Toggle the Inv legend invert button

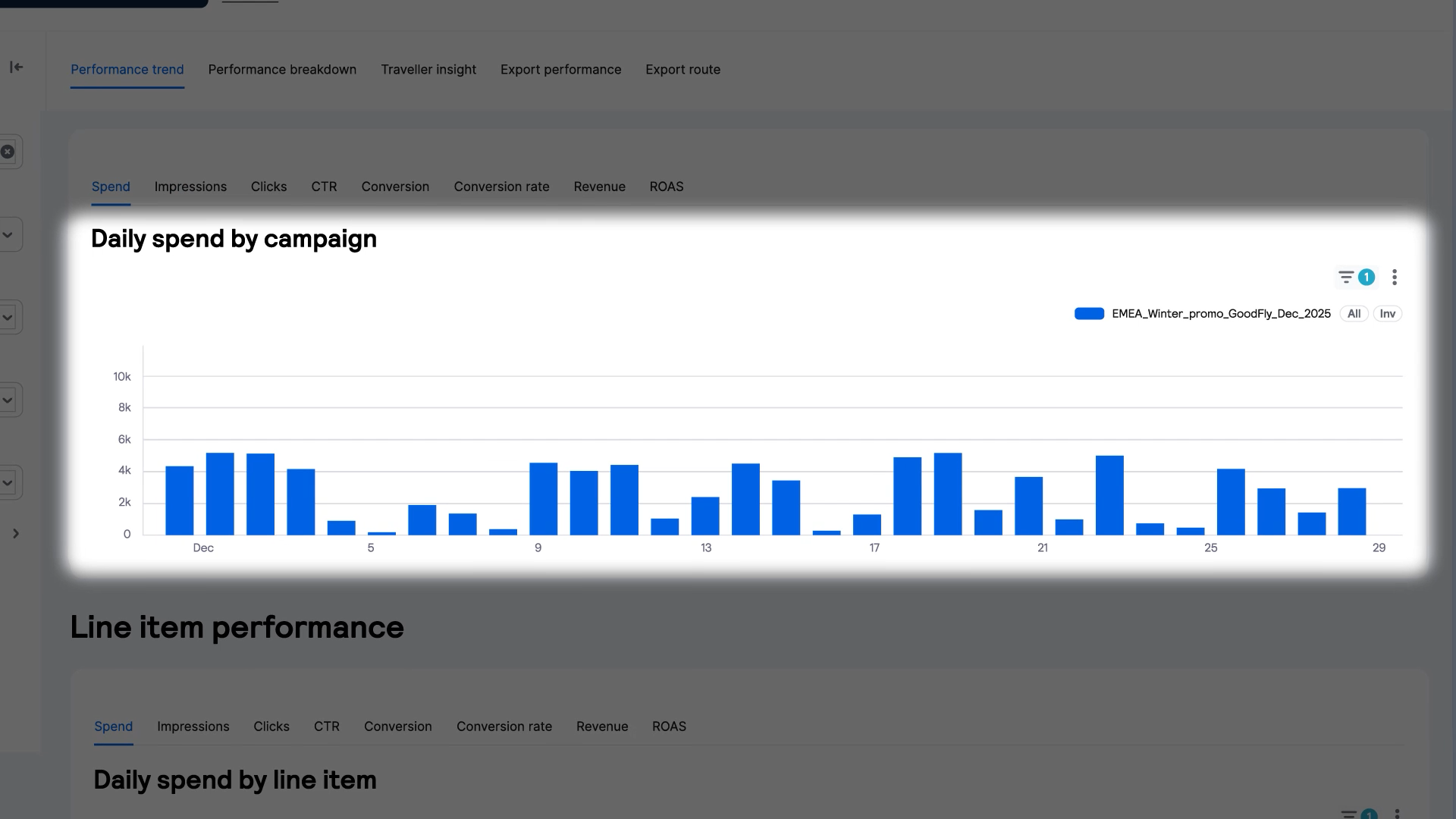[1387, 314]
